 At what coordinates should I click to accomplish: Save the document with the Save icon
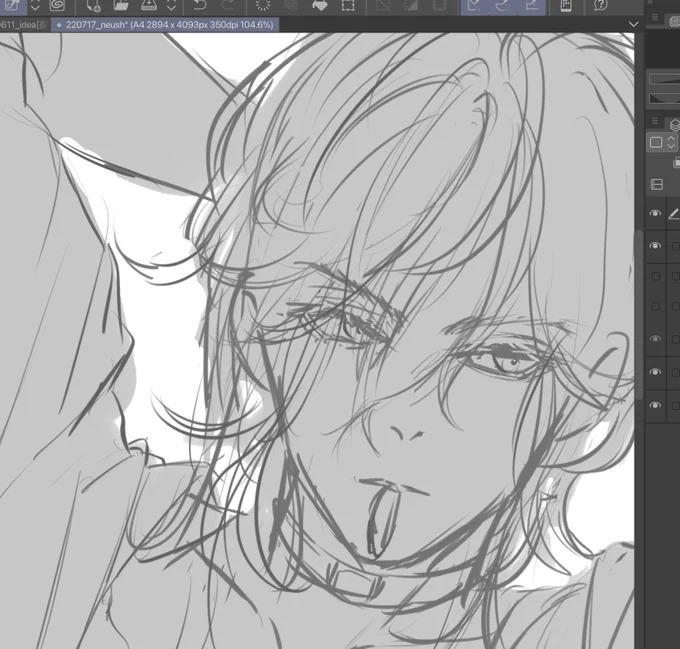[x=149, y=5]
